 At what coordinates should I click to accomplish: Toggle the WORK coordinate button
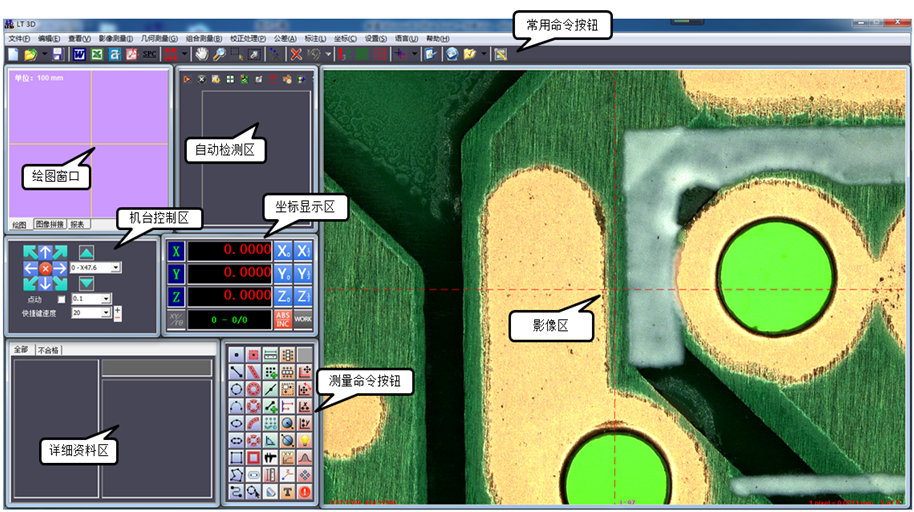303,319
